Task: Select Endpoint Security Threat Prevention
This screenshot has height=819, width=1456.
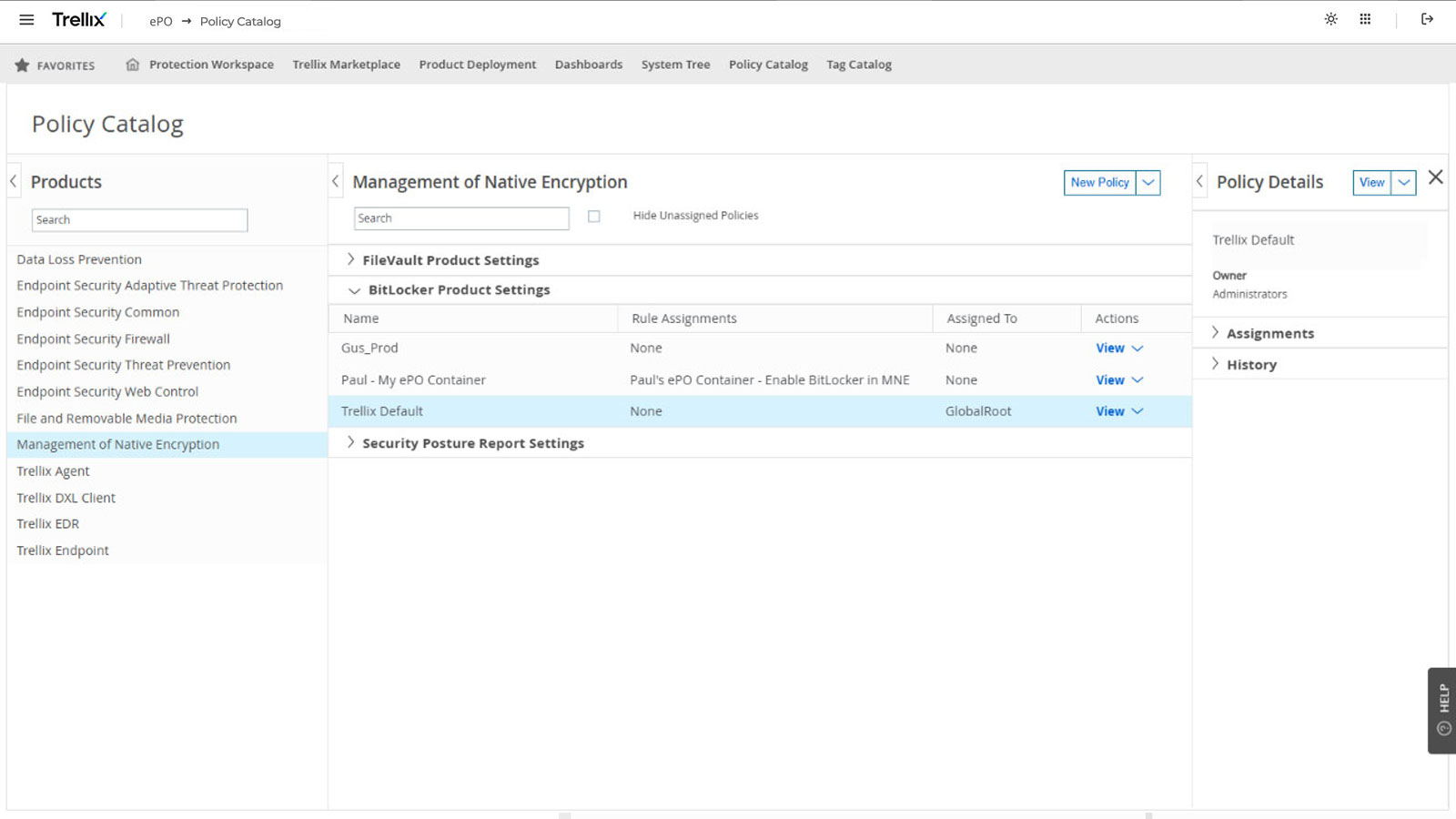Action: [124, 365]
